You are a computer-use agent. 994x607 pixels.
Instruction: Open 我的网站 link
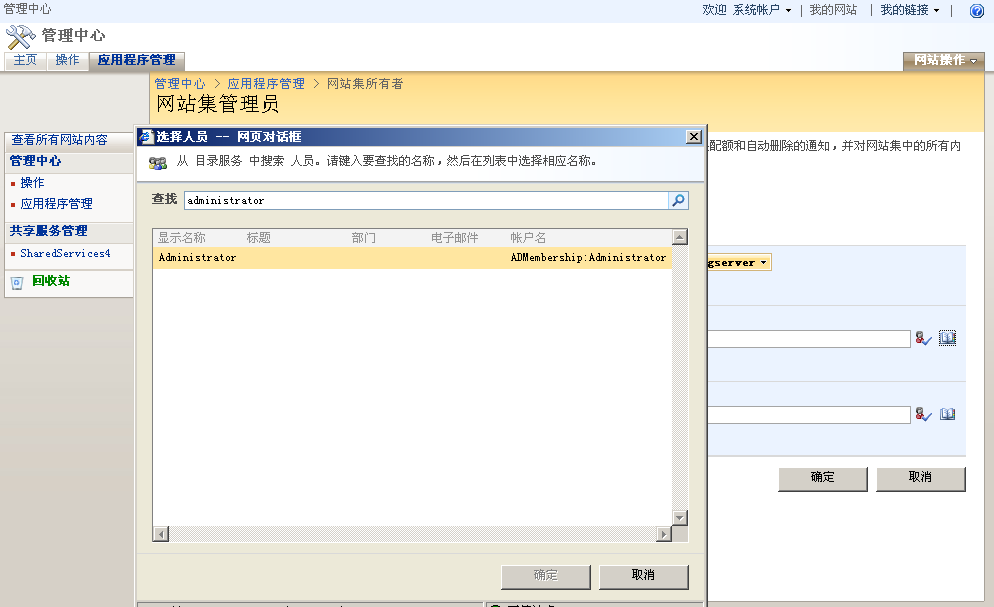click(833, 10)
